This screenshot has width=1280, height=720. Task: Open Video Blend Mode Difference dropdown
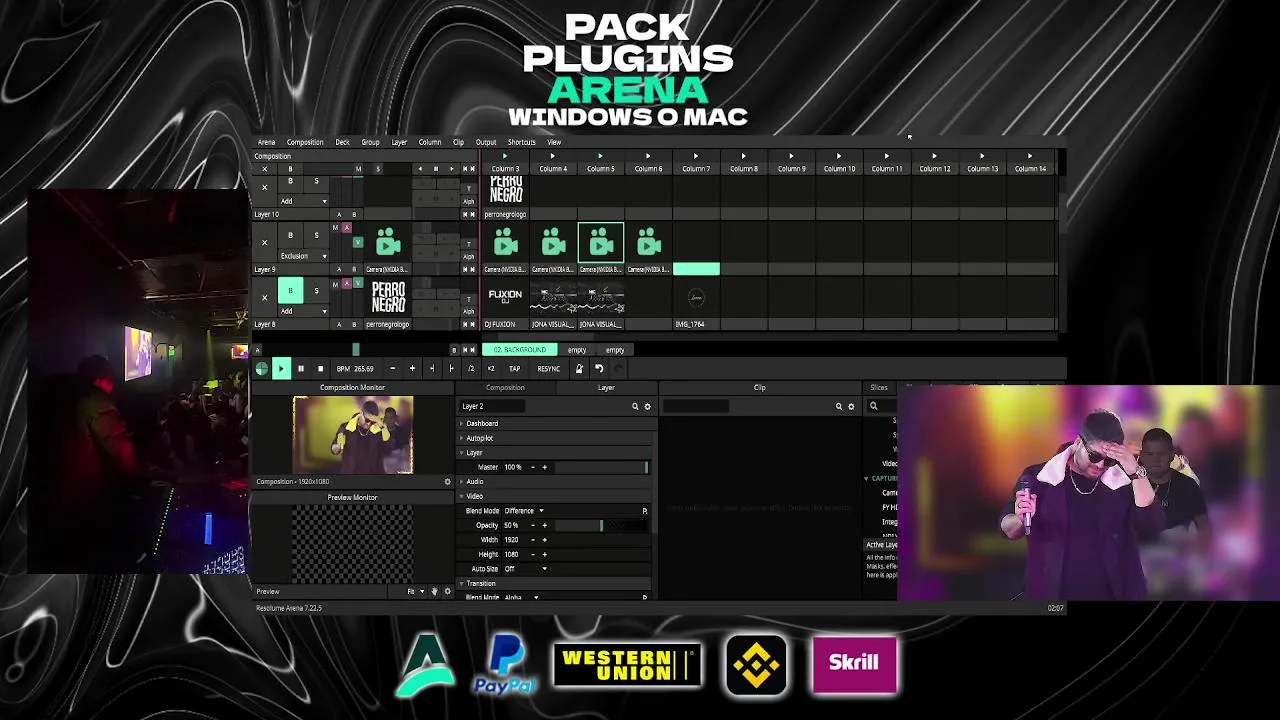[524, 511]
